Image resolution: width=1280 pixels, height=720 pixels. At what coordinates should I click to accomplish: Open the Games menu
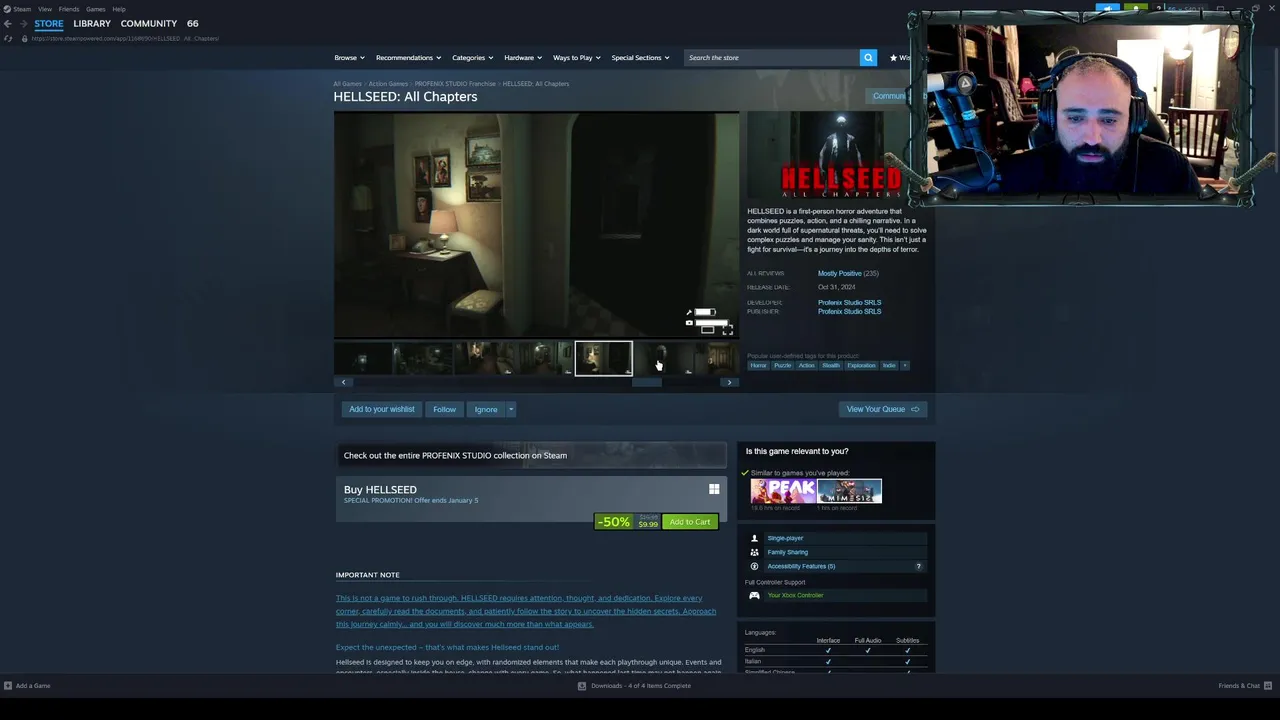(95, 9)
